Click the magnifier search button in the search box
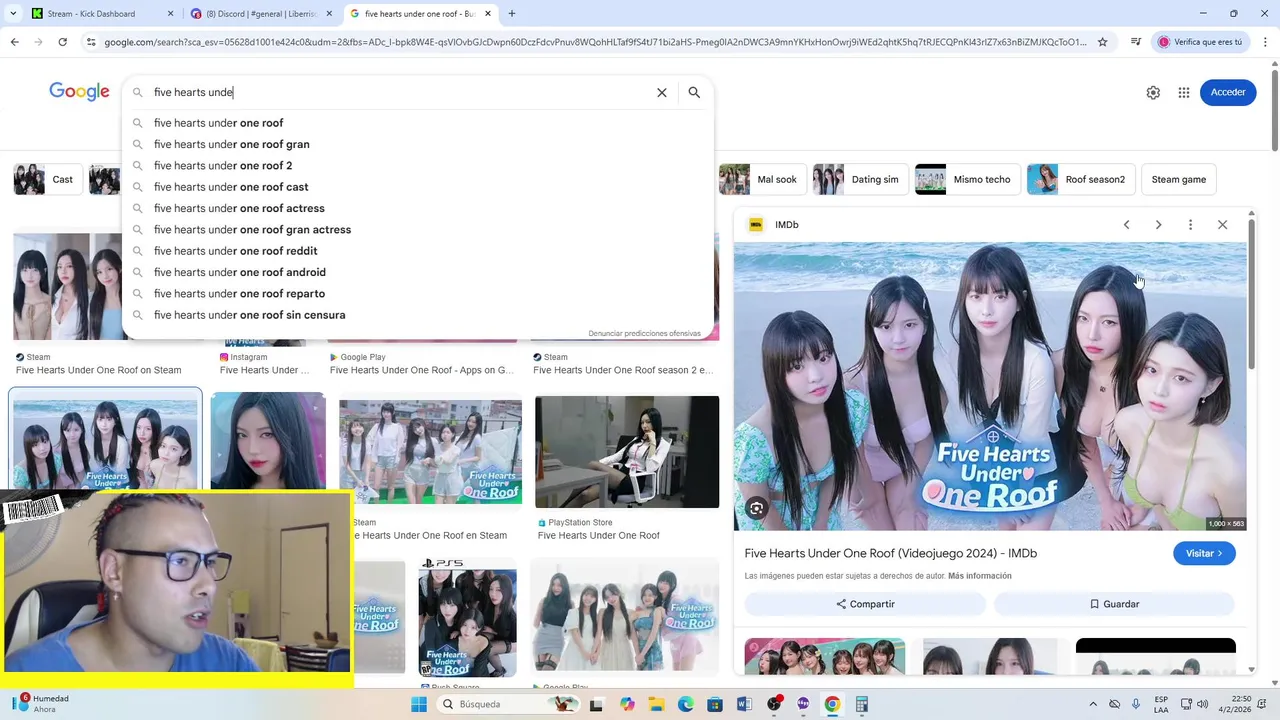1280x720 pixels. 694,92
